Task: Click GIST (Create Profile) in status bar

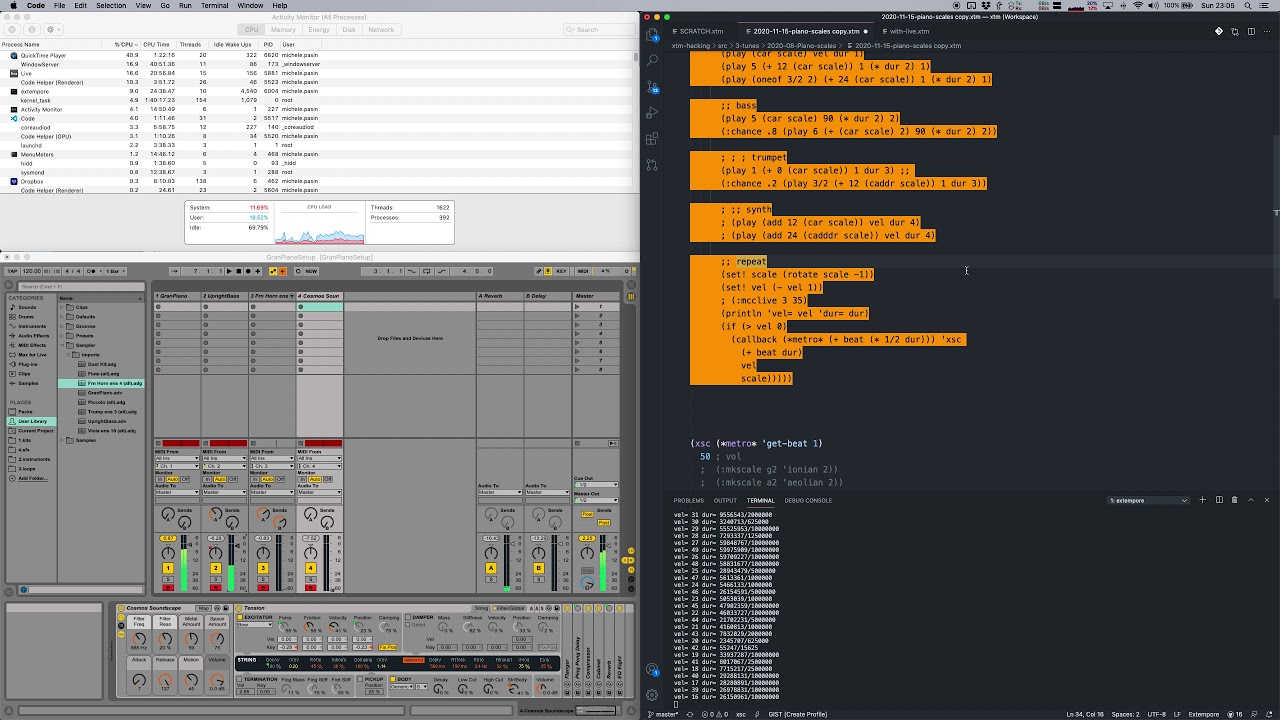Action: coord(797,714)
